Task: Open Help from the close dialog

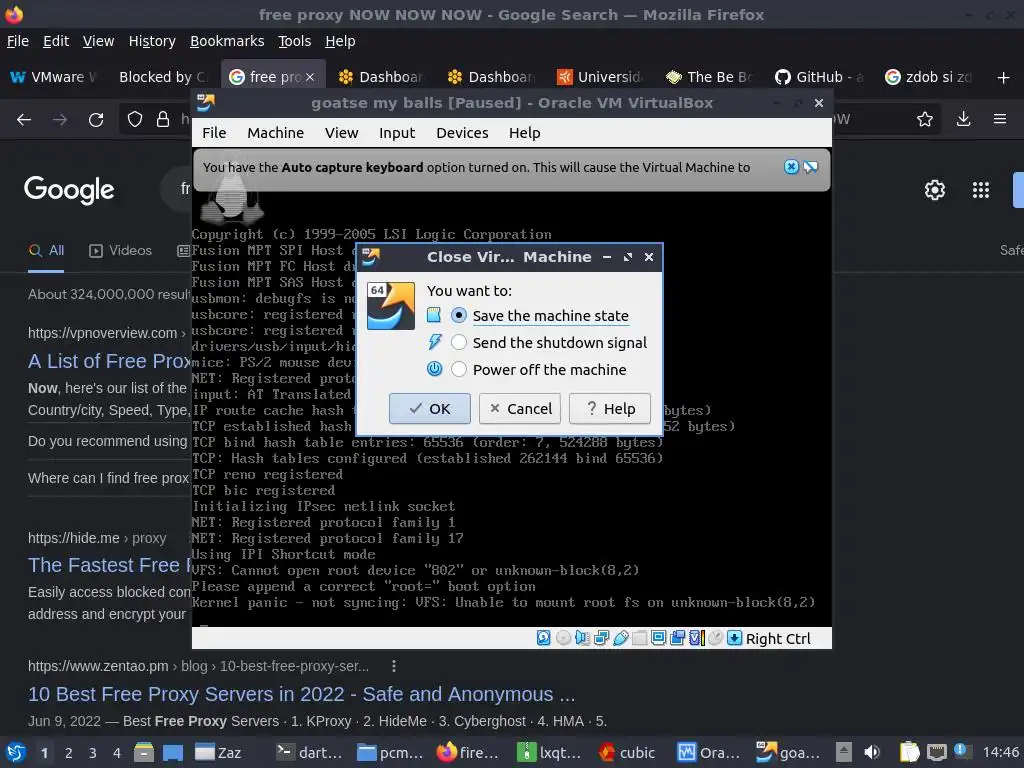Action: (610, 409)
